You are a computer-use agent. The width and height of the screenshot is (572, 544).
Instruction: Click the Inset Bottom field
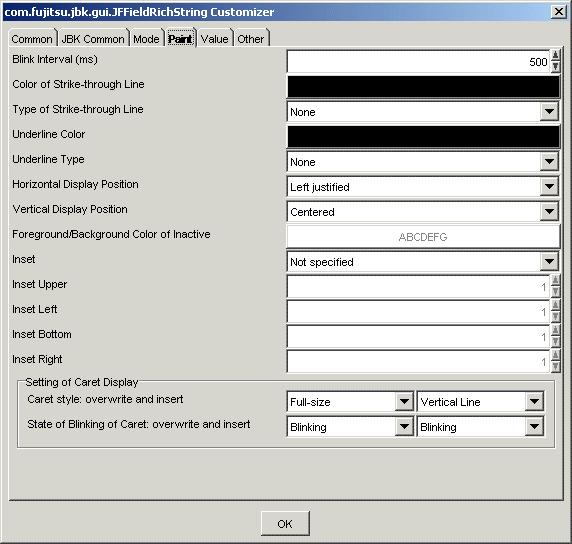(418, 336)
